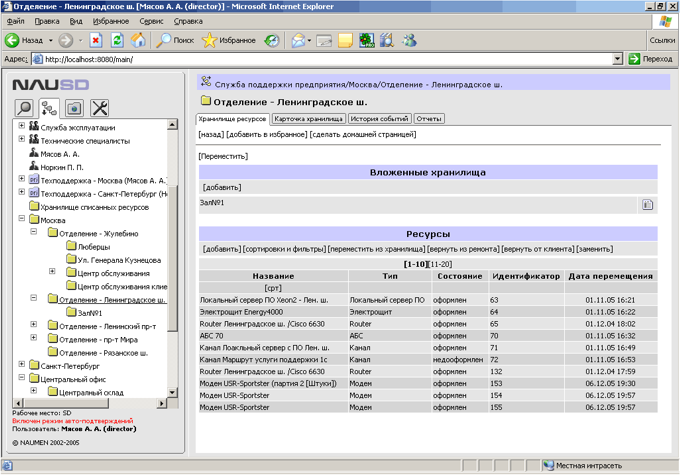The image size is (680, 475).
Task: Refresh the page with green arrows icon
Action: click(x=117, y=40)
